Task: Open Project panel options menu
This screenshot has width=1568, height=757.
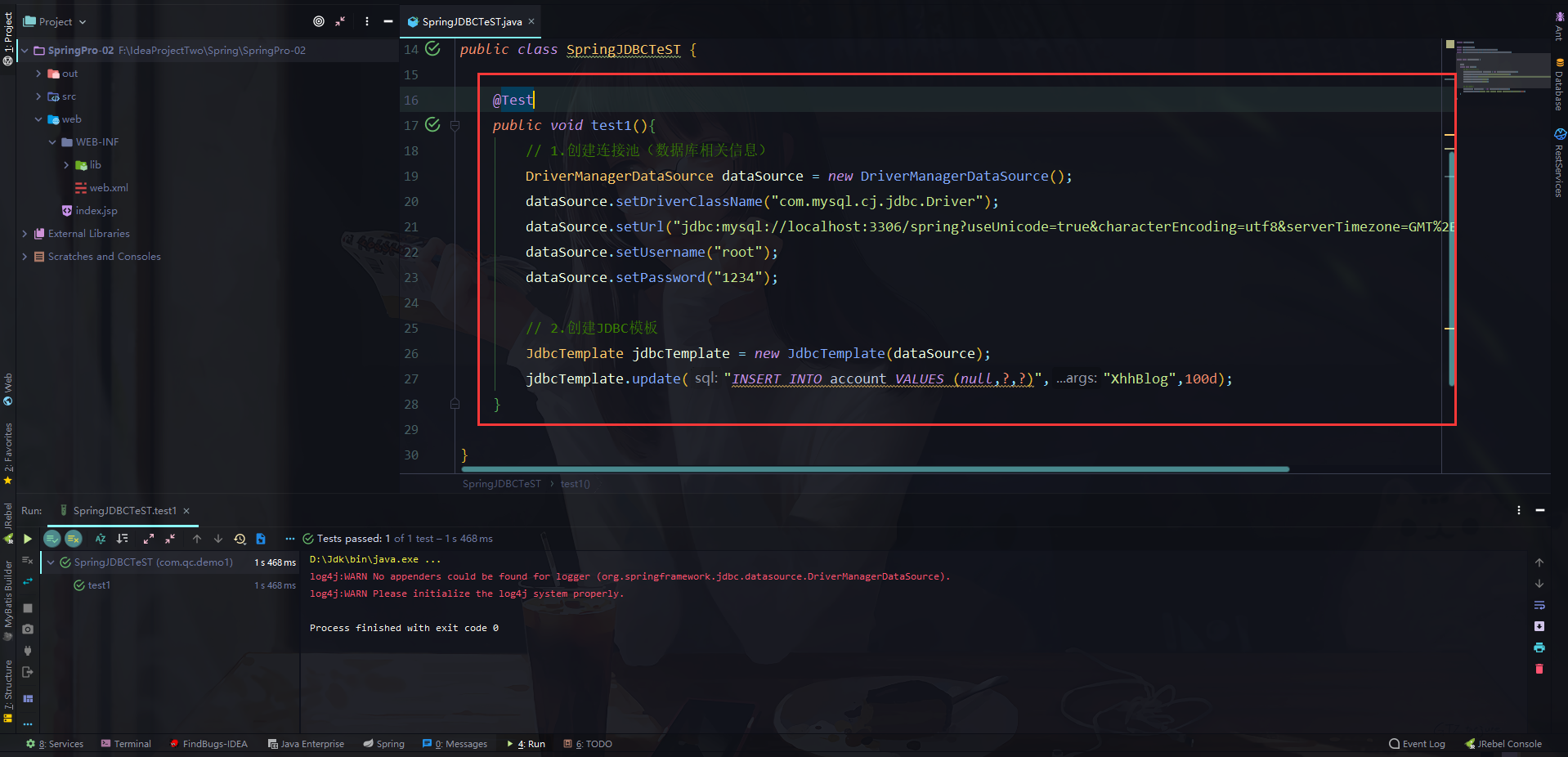Action: 366,21
